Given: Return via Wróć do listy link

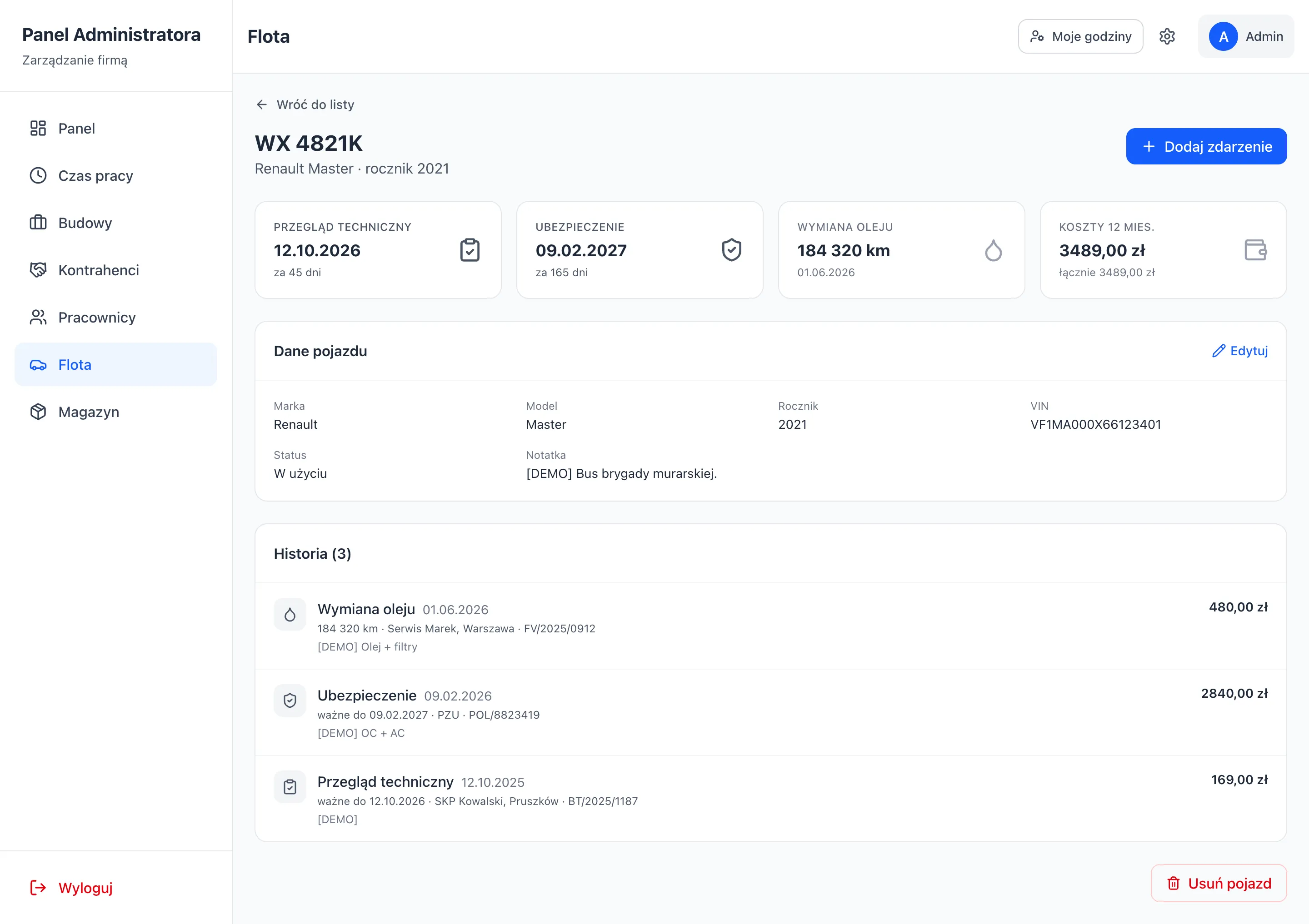Looking at the screenshot, I should pos(305,104).
